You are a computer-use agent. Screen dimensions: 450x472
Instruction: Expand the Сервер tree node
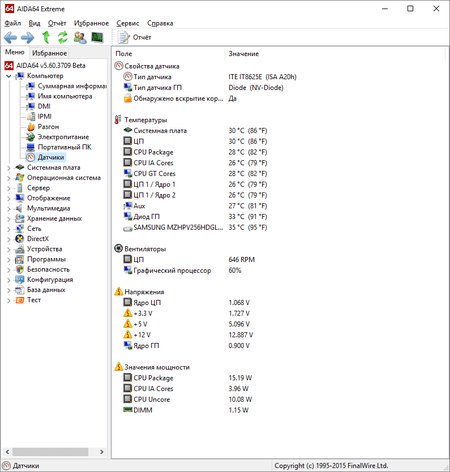(x=9, y=188)
